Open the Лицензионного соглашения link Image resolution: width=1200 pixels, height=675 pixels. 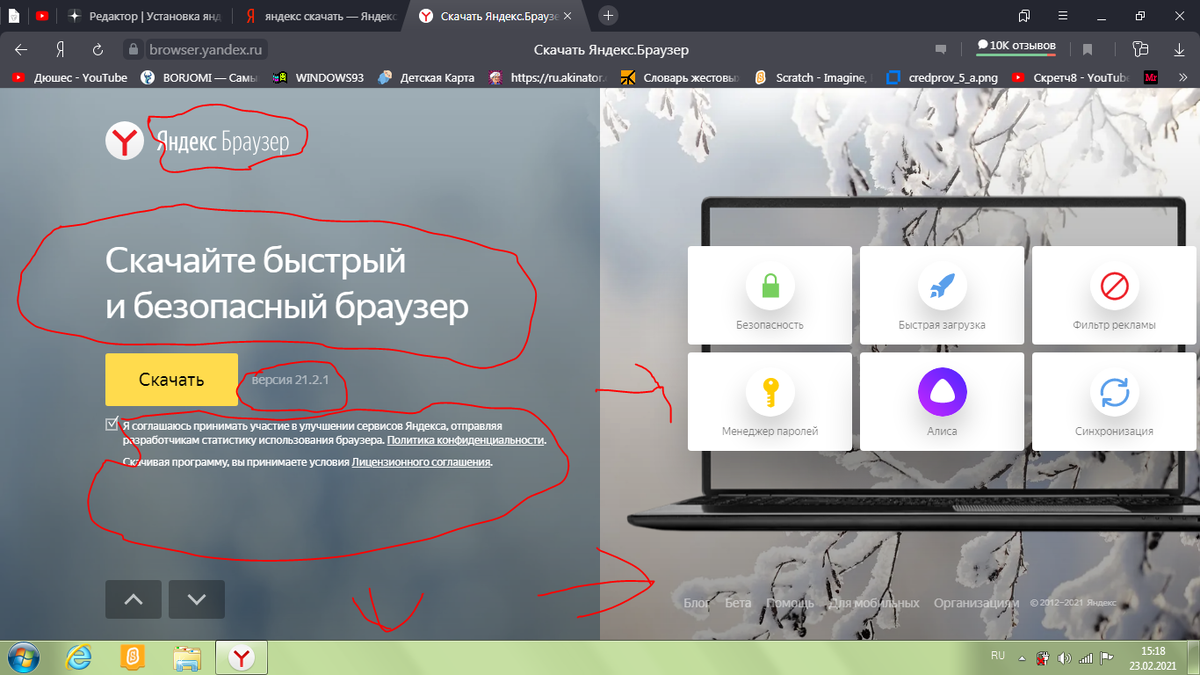pyautogui.click(x=421, y=463)
